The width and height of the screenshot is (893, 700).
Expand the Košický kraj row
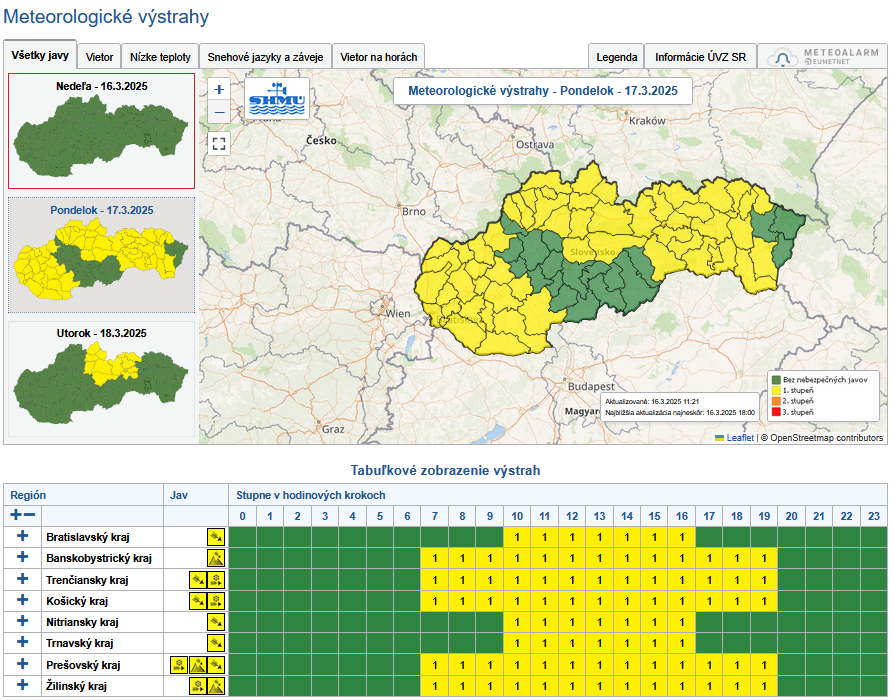coord(23,600)
